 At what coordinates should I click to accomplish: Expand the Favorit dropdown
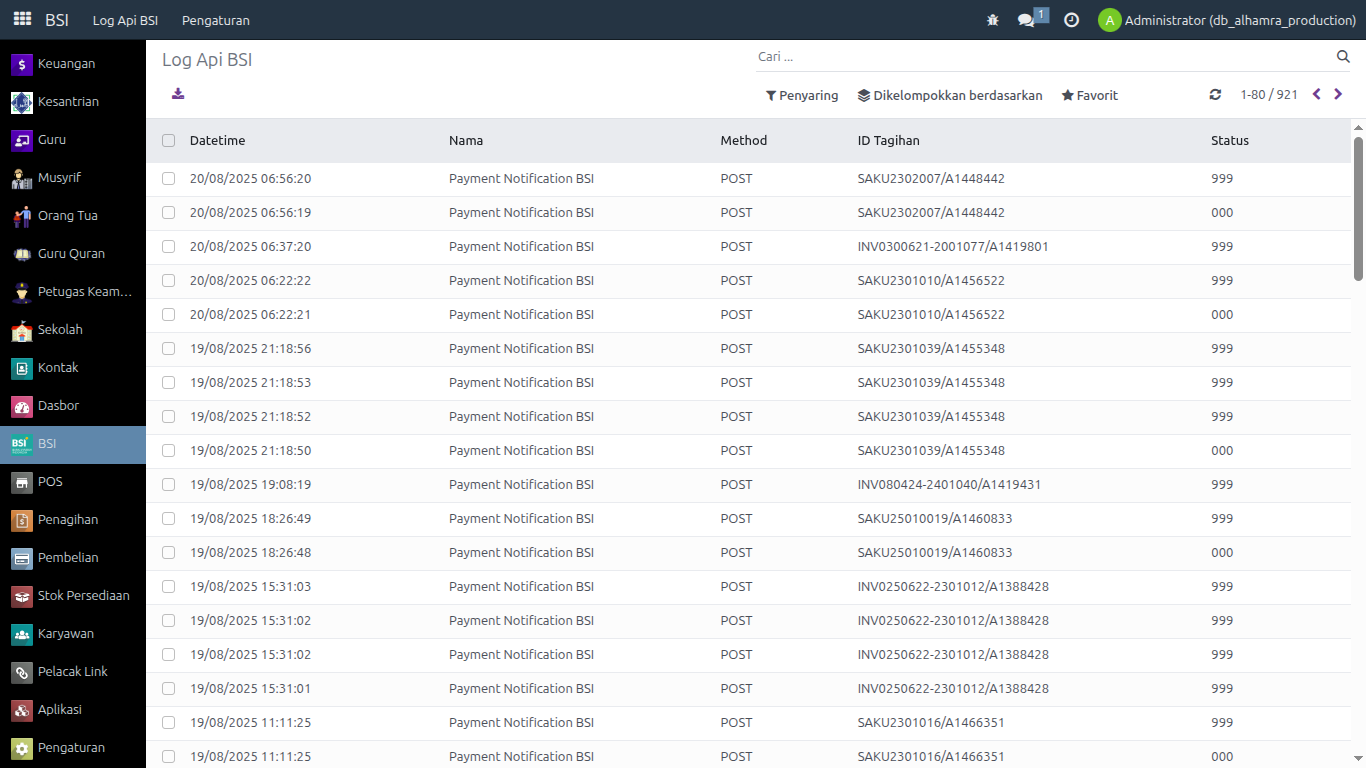[x=1089, y=96]
